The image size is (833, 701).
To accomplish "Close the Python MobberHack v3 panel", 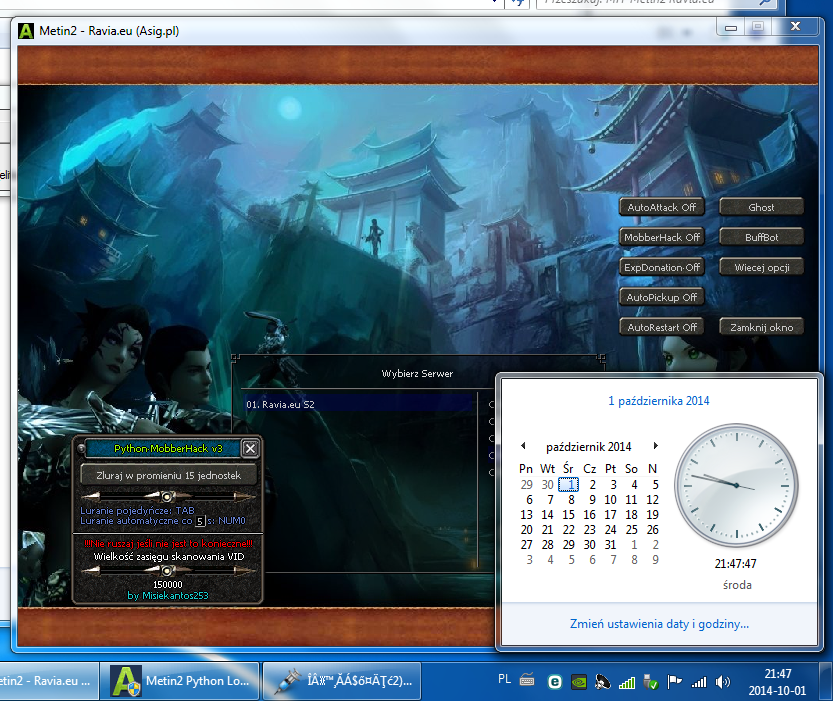I will coord(250,449).
